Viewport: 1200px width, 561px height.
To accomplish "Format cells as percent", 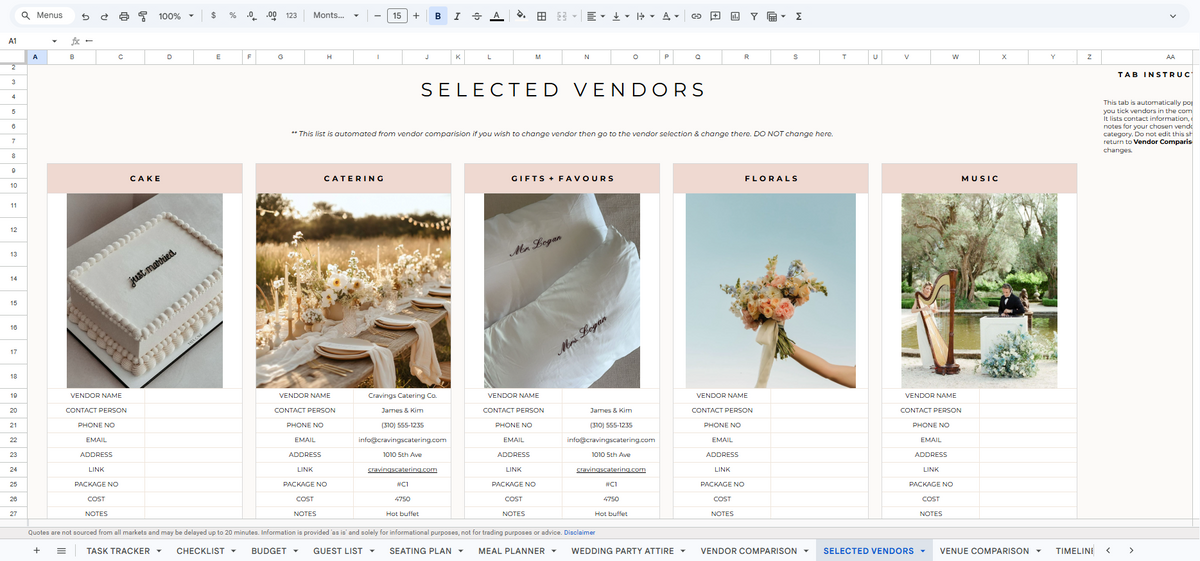I will click(x=233, y=16).
